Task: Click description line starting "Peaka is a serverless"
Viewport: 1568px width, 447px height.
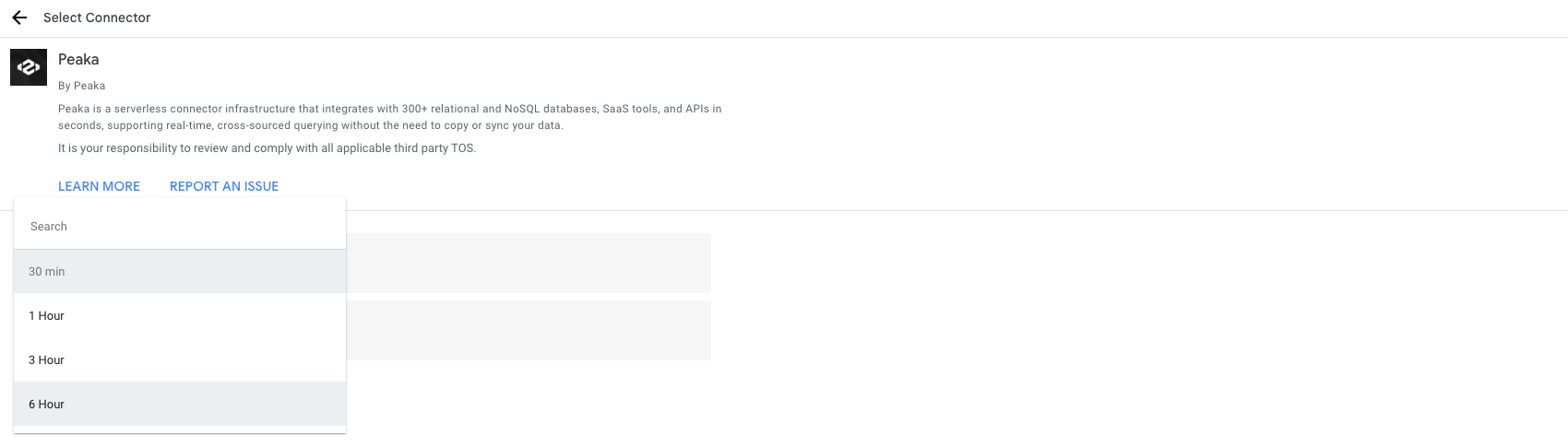Action: (389, 109)
